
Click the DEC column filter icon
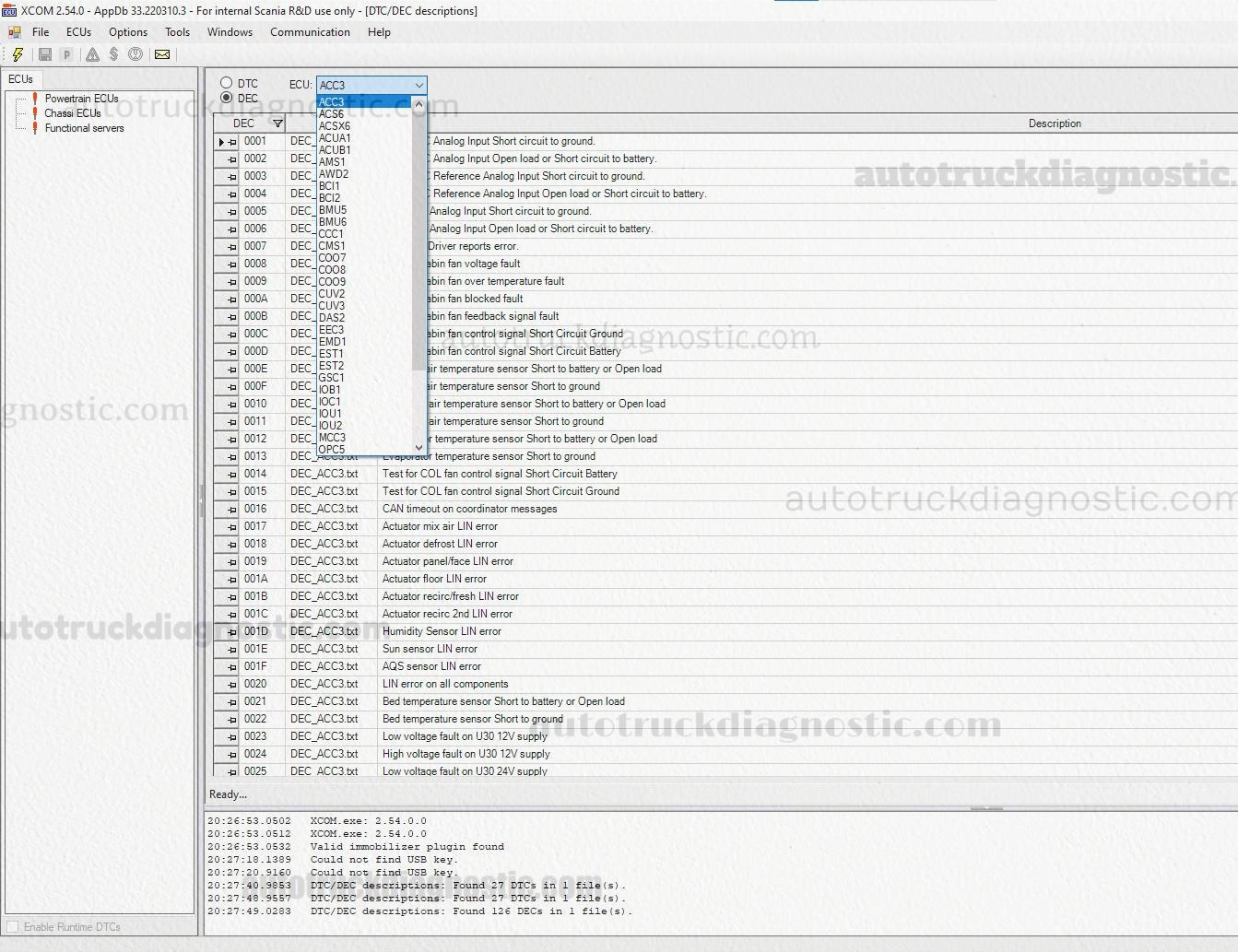[277, 123]
